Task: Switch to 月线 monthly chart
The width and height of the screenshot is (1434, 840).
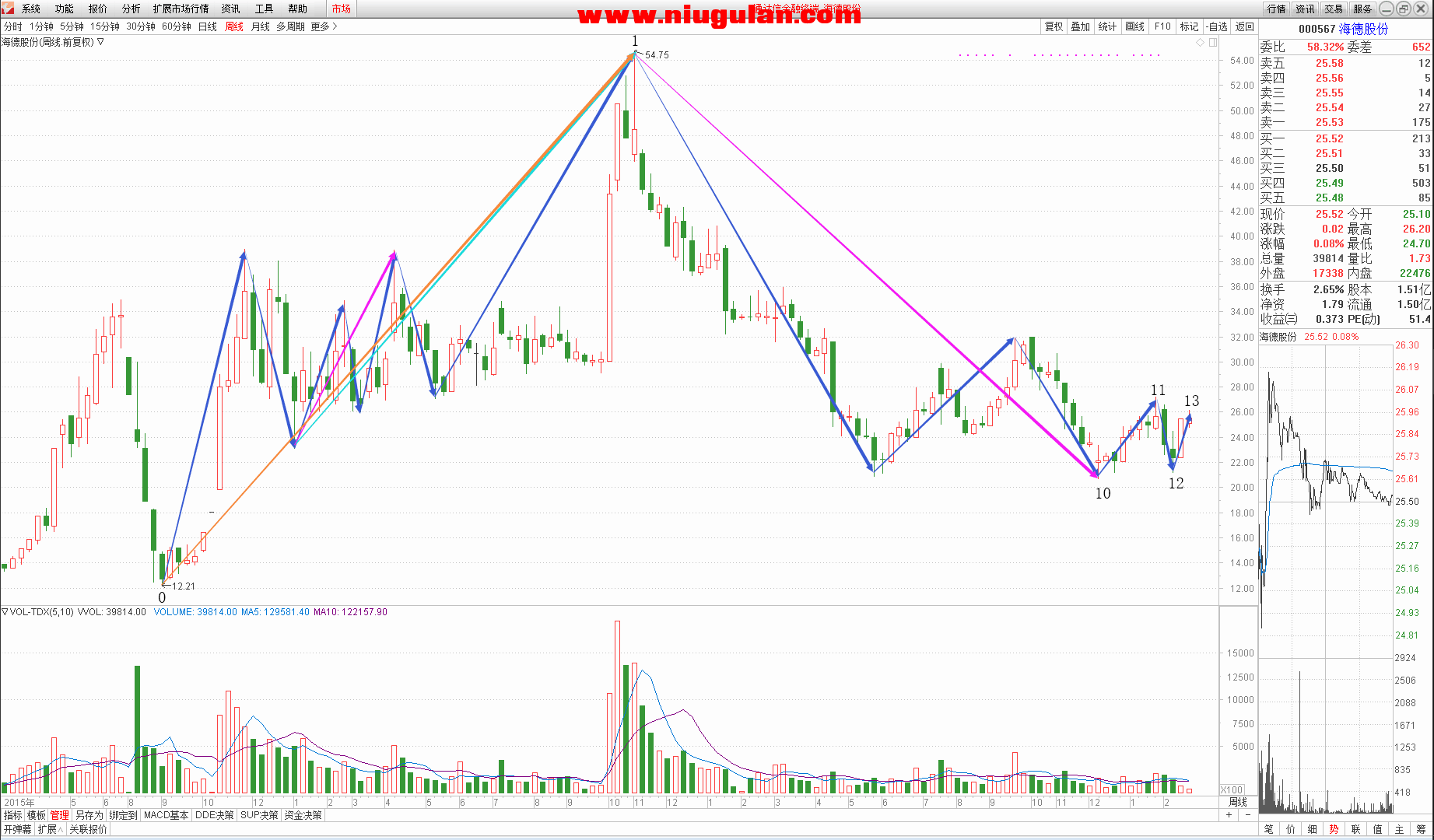Action: click(x=261, y=26)
